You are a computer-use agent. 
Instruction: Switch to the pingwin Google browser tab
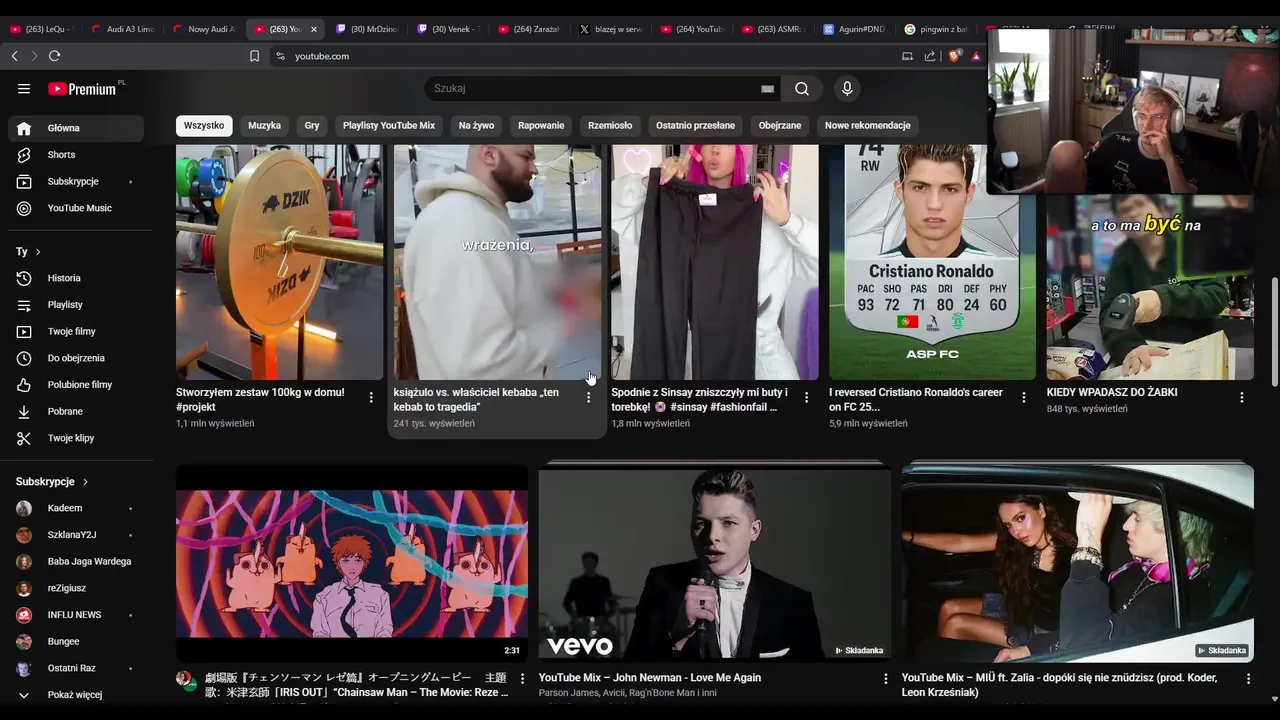pos(935,29)
